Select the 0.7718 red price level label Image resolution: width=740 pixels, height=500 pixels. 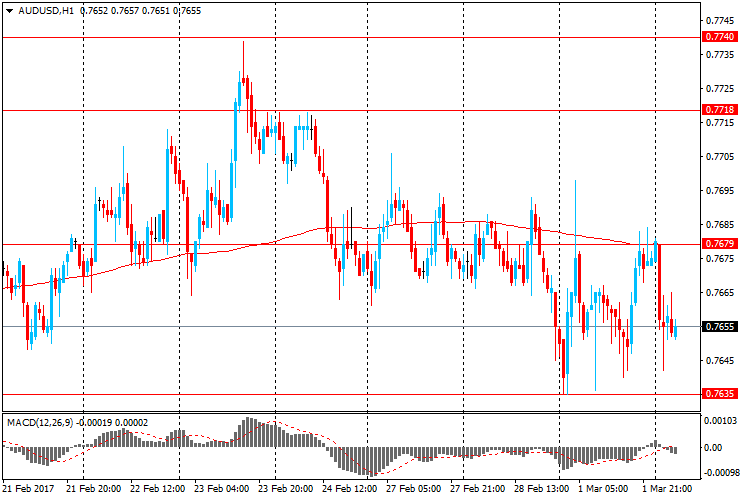[x=720, y=110]
